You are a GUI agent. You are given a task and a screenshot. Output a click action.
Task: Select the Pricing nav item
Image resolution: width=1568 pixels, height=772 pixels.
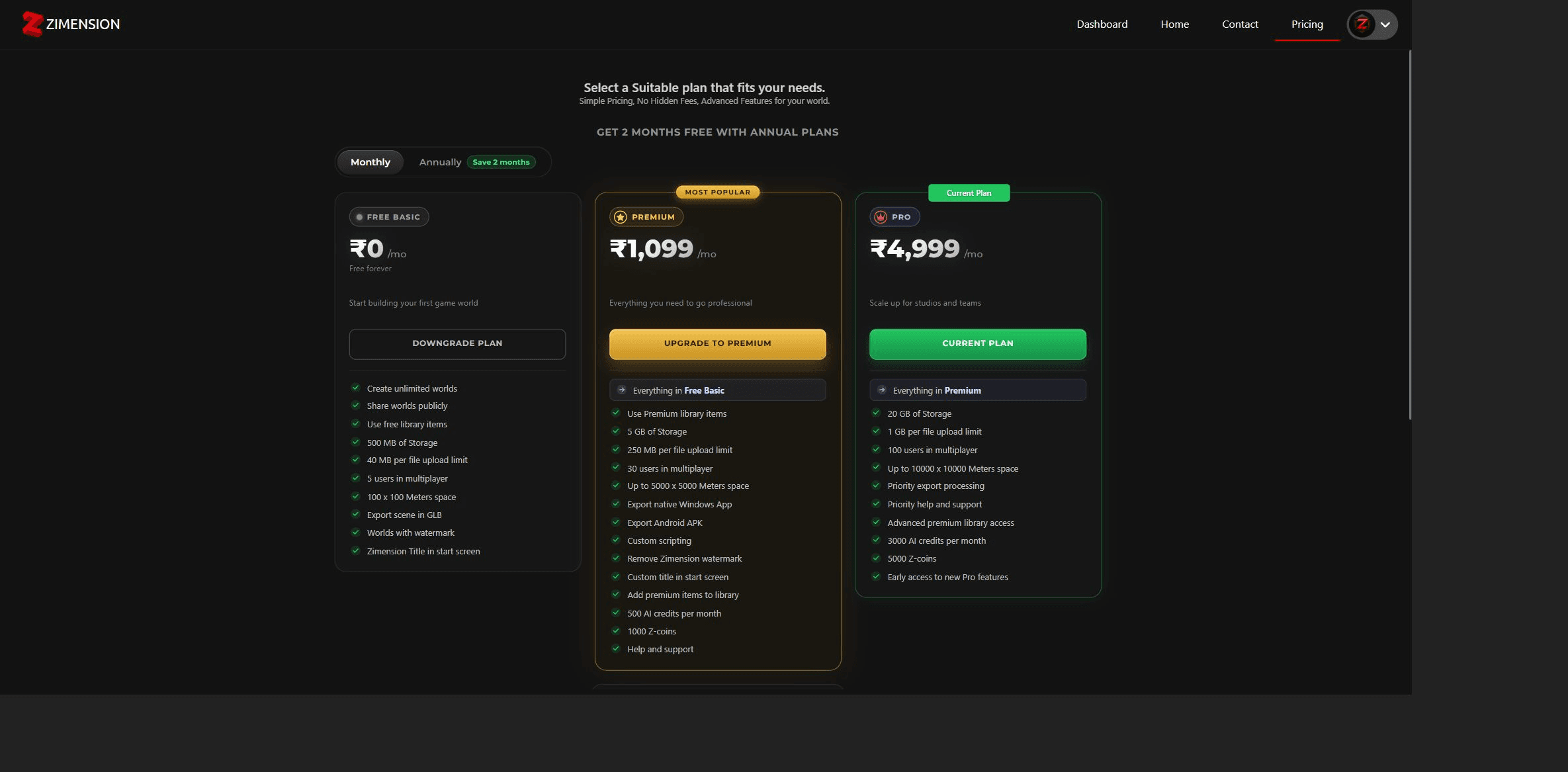coord(1307,24)
